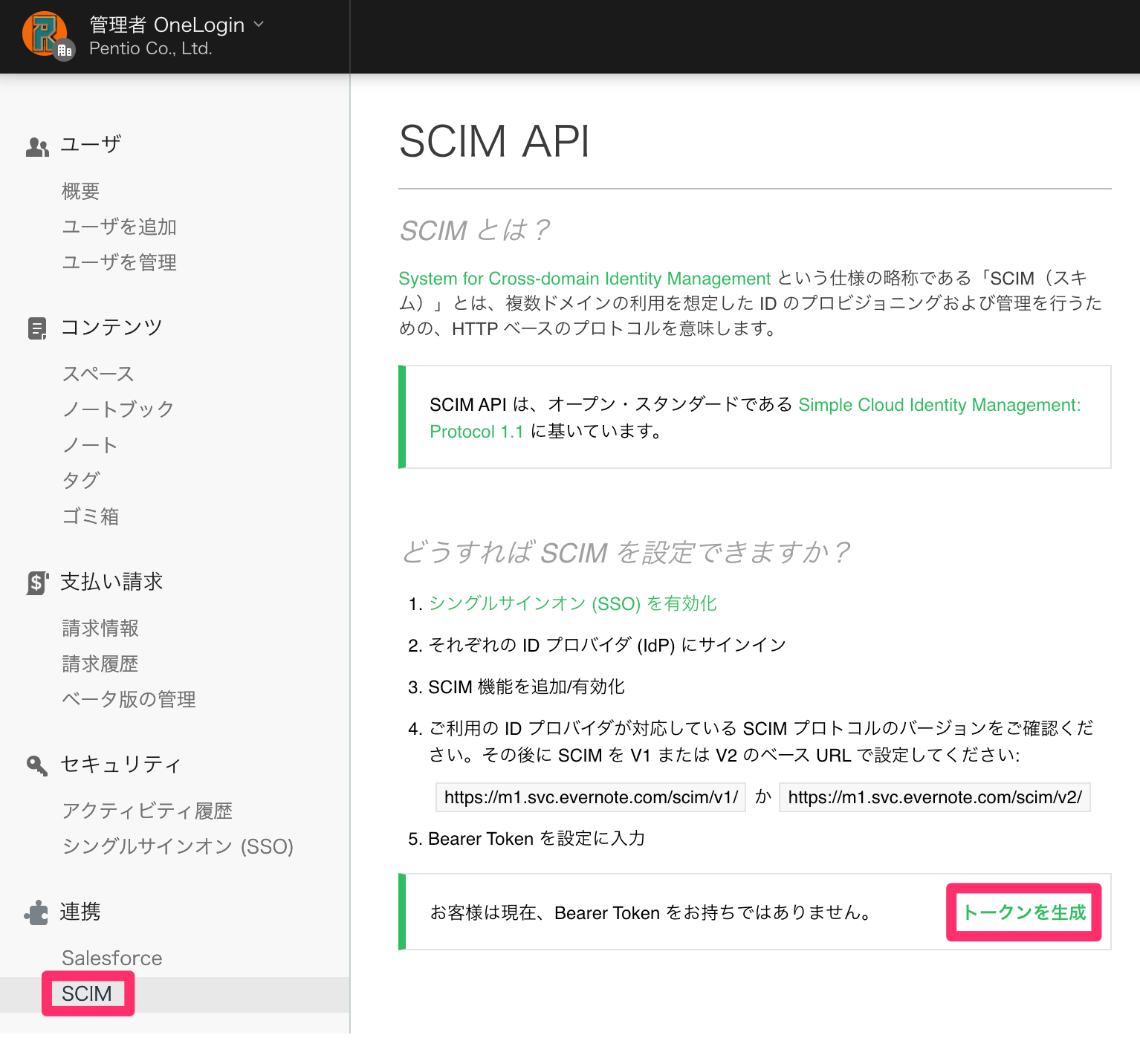Open 請求履歴 billing history page

click(100, 664)
